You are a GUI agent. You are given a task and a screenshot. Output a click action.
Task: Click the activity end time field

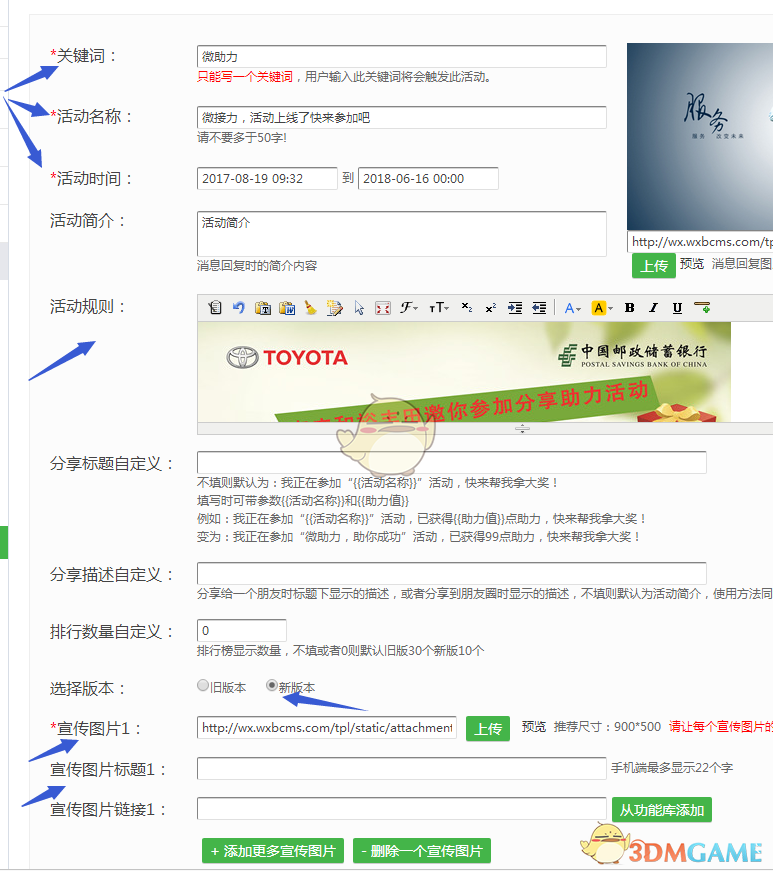[428, 178]
